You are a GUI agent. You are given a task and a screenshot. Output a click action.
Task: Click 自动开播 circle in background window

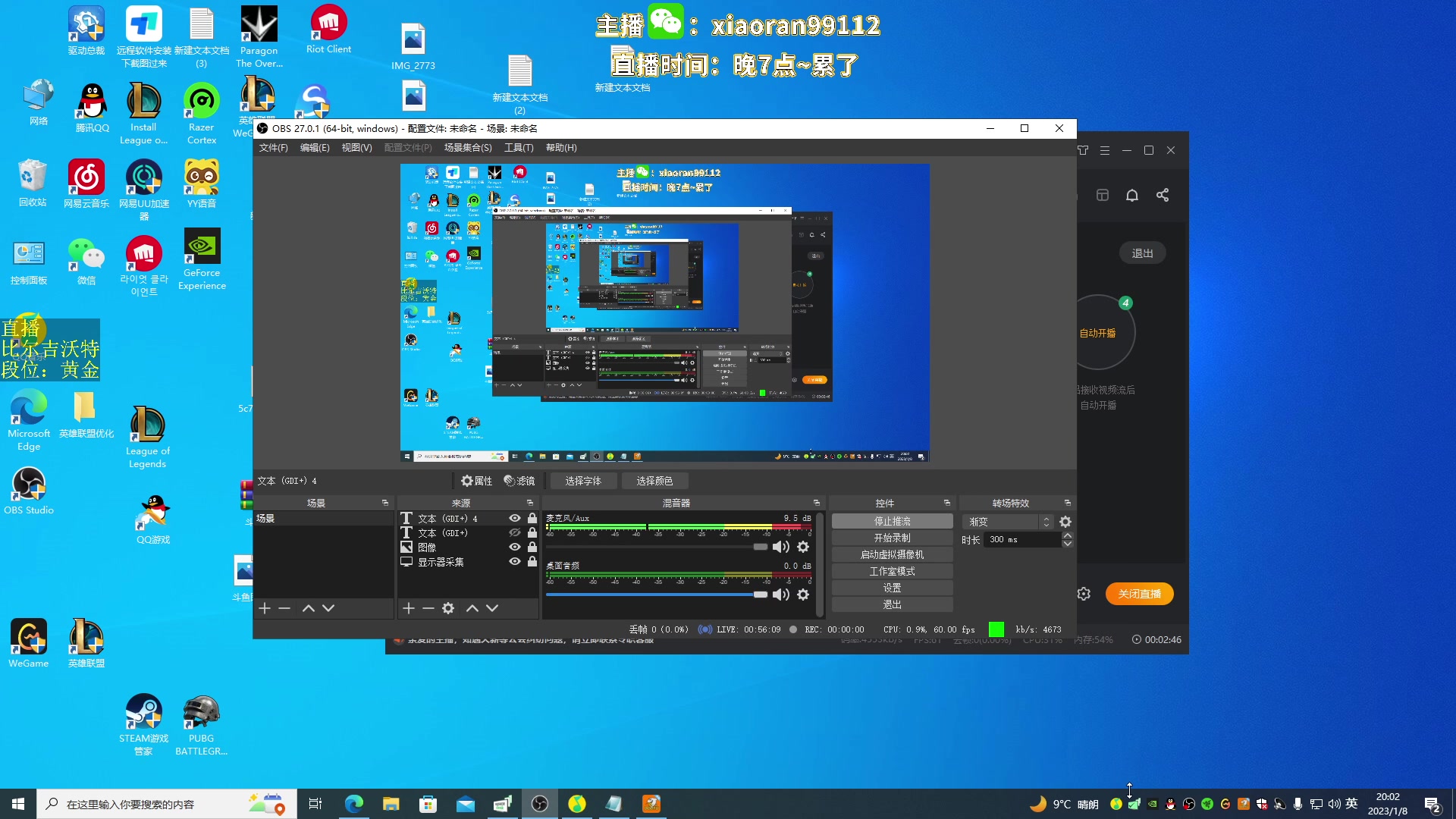tap(1098, 333)
